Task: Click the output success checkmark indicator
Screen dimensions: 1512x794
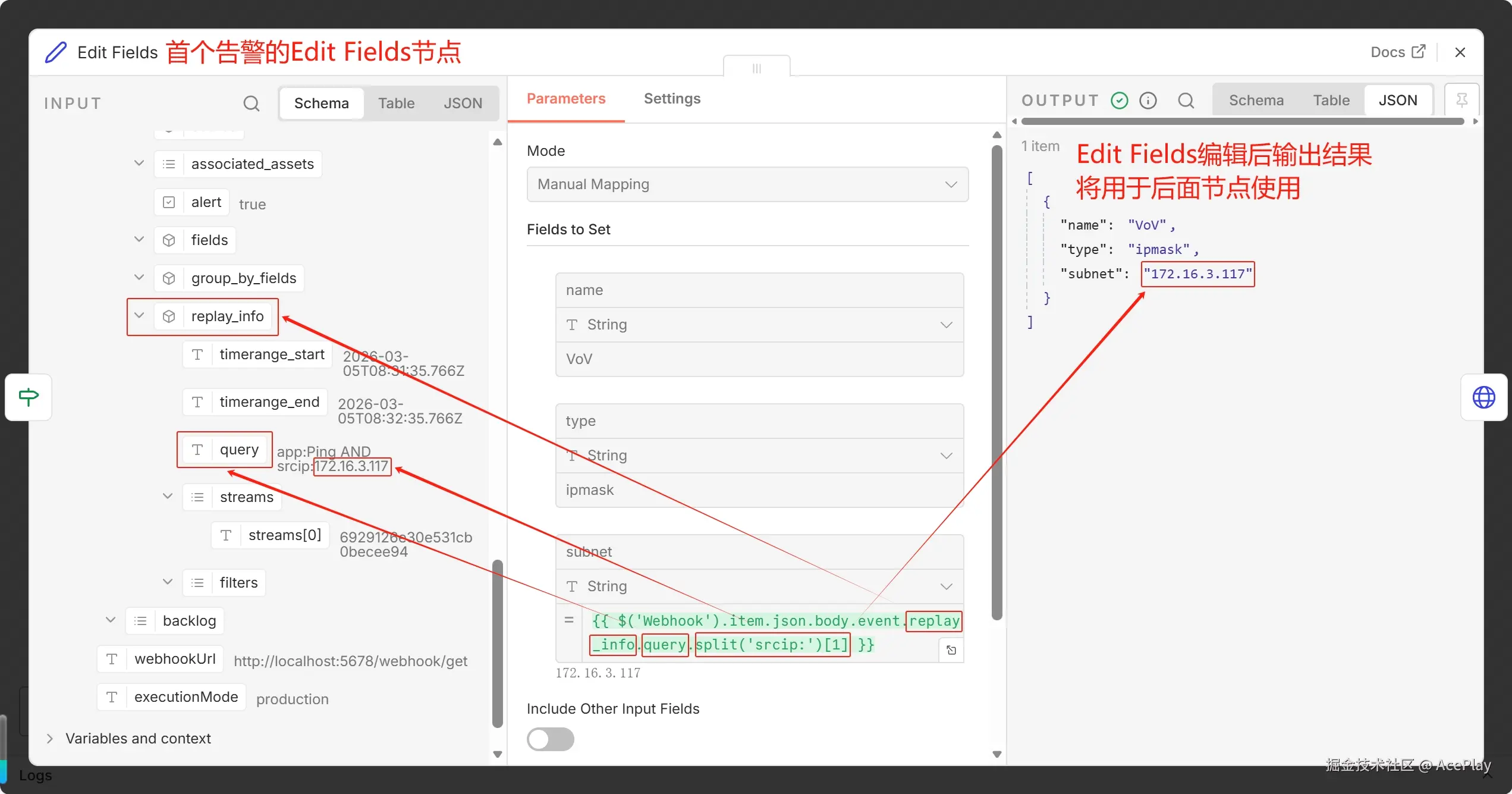Action: coord(1119,101)
